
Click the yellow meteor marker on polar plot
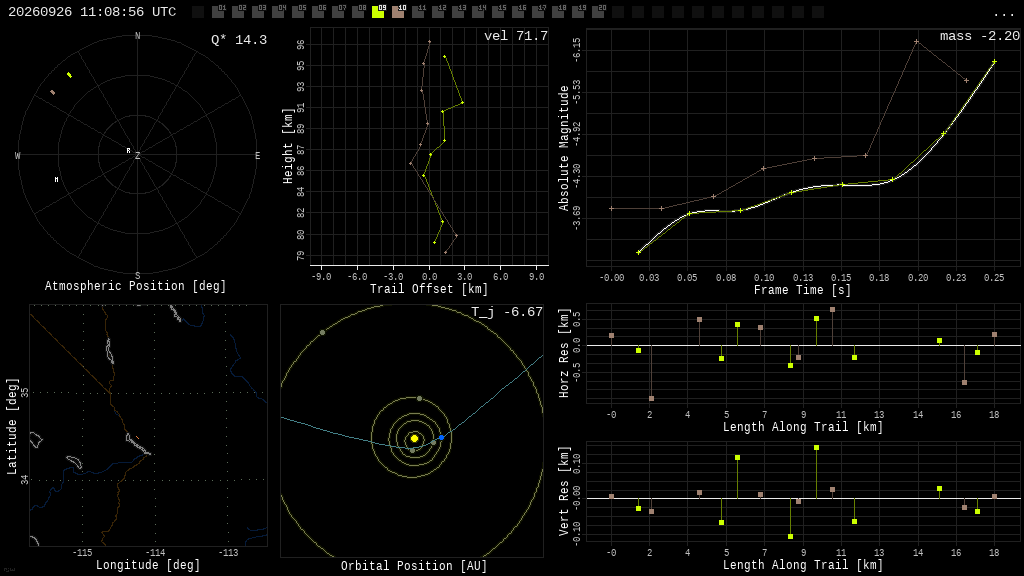click(69, 75)
